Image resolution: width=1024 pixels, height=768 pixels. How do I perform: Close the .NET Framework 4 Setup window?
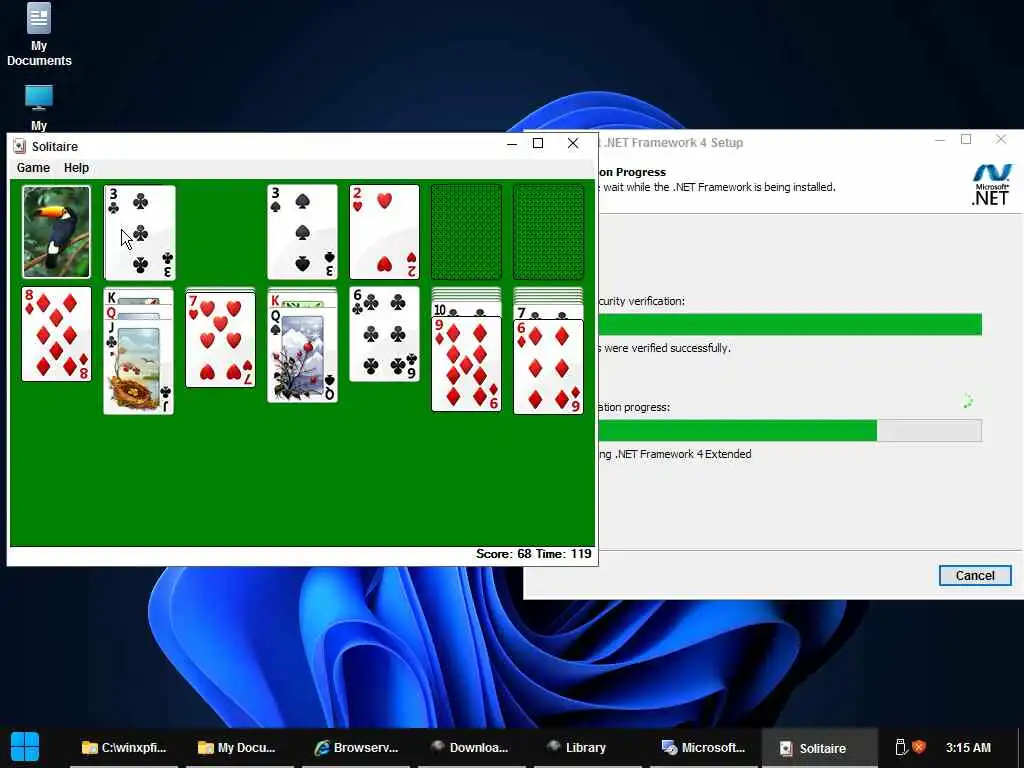tap(1001, 140)
